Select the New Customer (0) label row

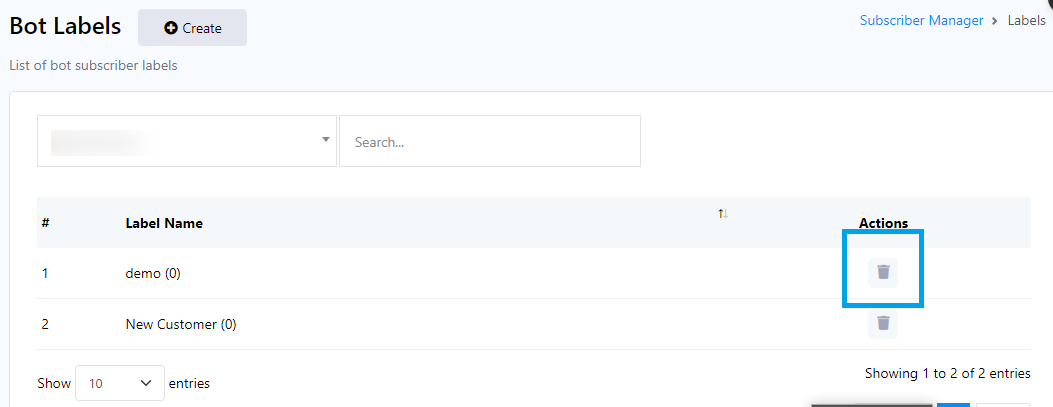pos(181,324)
